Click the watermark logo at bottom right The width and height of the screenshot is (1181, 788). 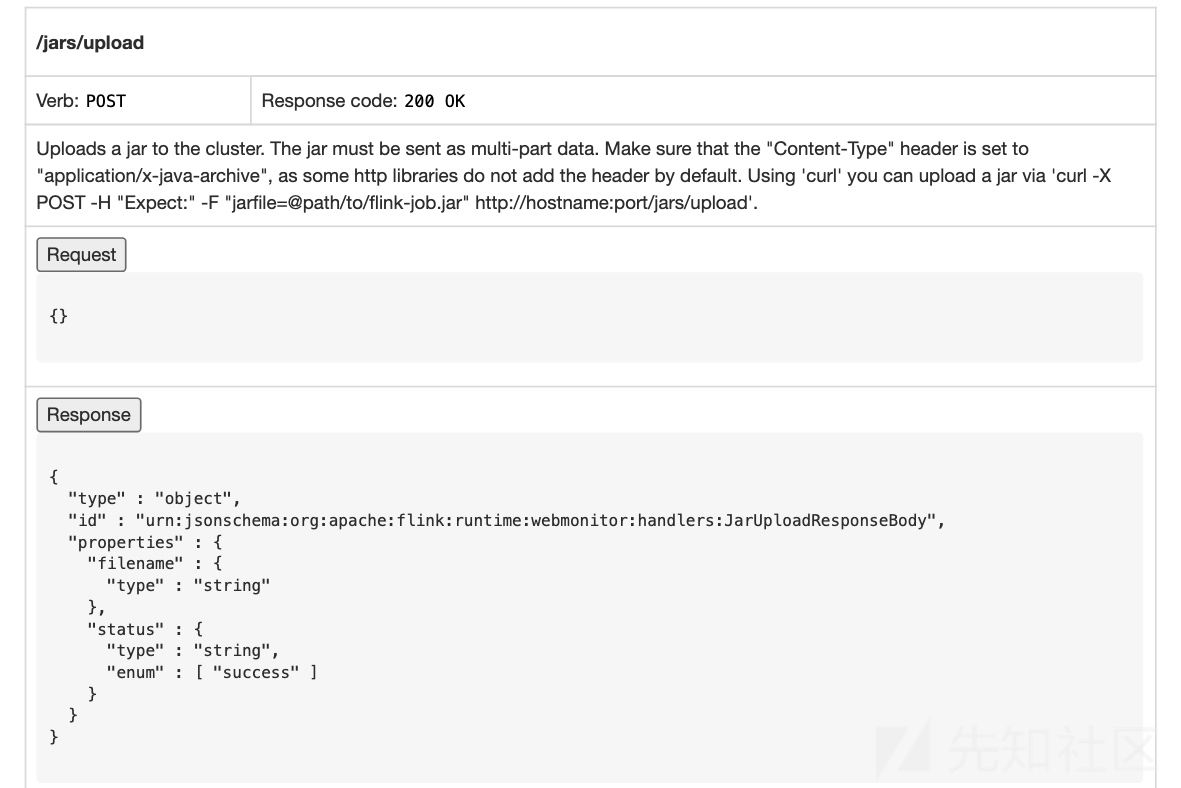pos(1015,750)
